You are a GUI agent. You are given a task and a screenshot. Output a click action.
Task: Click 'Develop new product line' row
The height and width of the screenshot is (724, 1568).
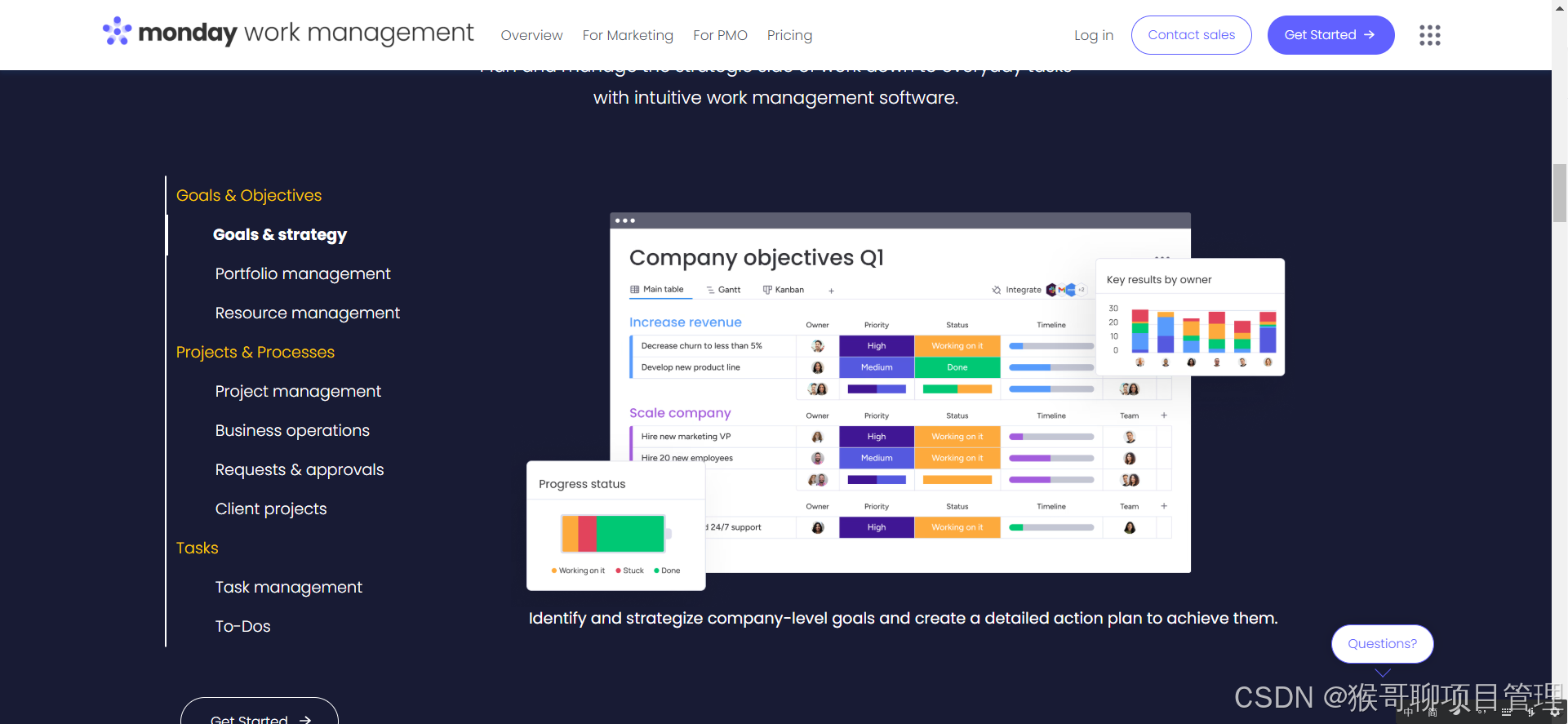coord(691,367)
